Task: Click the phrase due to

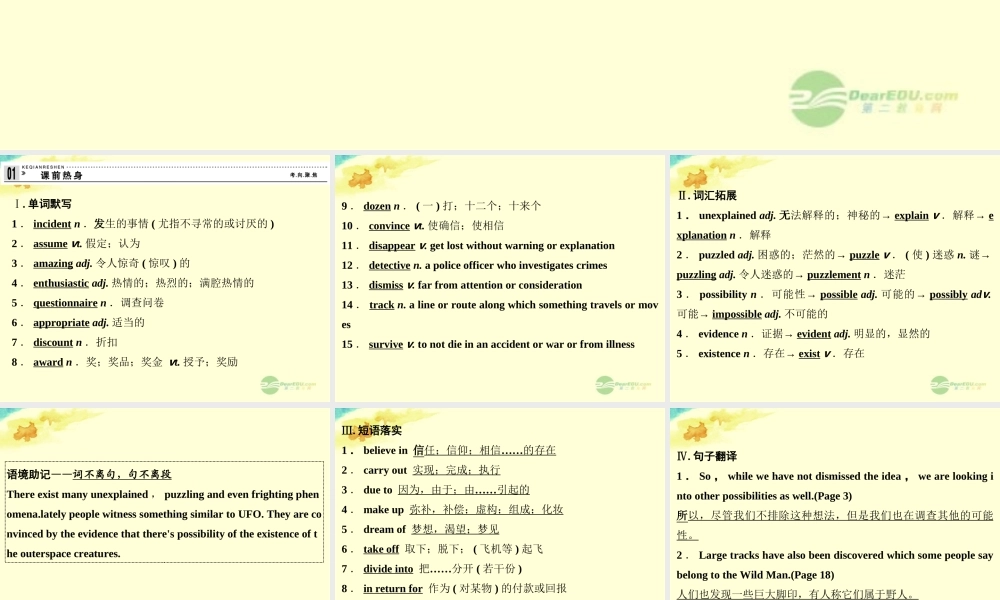Action: (378, 490)
